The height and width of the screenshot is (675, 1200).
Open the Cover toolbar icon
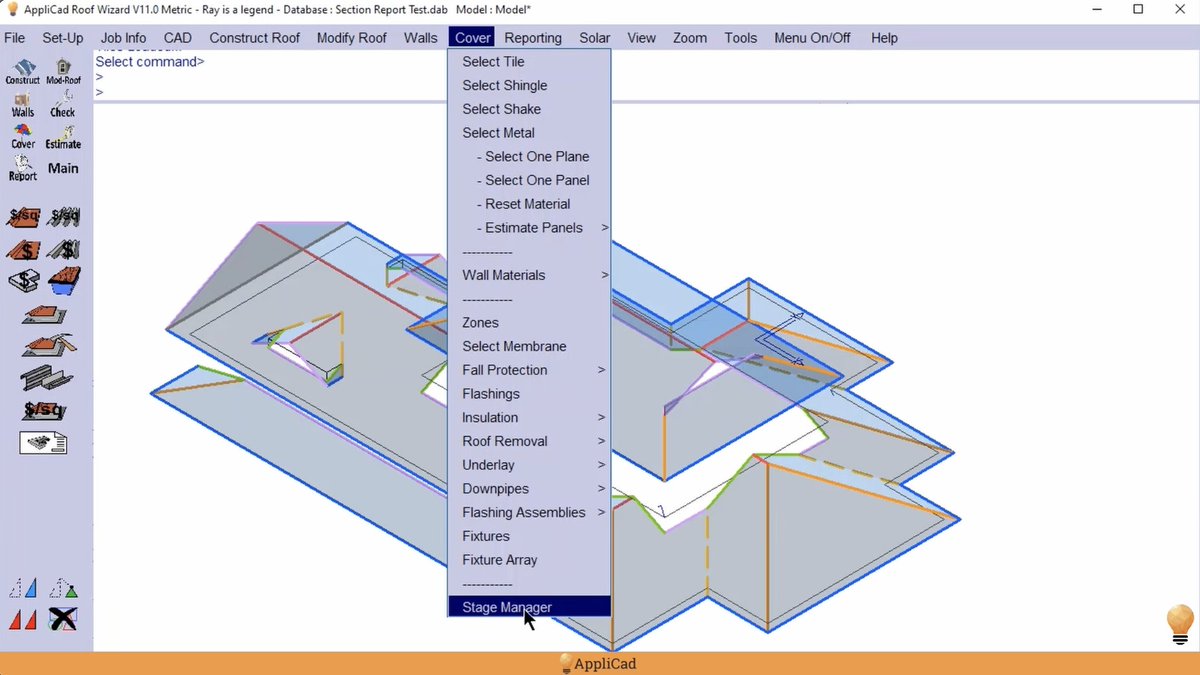click(22, 136)
